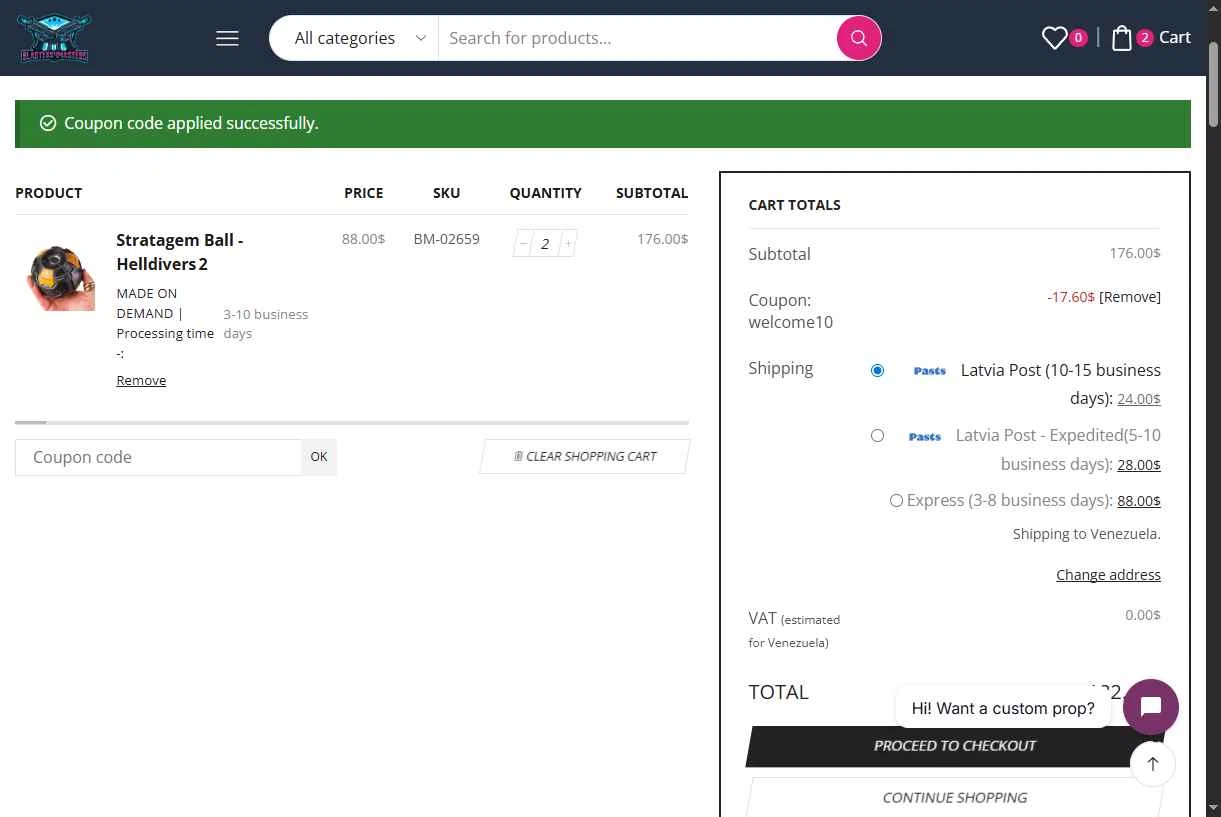Open the hamburger navigation menu
The image size is (1221, 817).
[227, 38]
